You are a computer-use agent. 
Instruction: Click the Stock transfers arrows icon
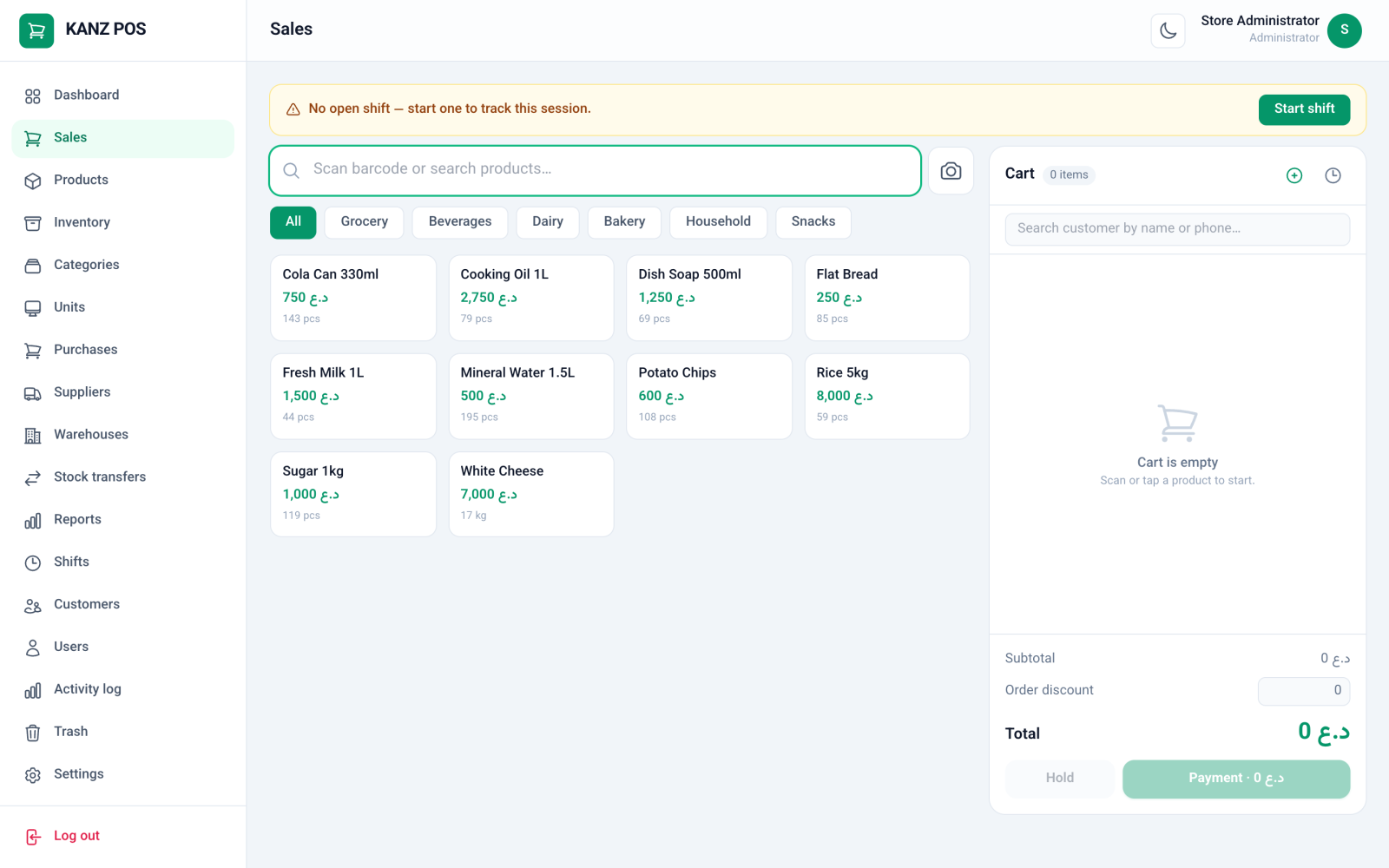point(33,478)
